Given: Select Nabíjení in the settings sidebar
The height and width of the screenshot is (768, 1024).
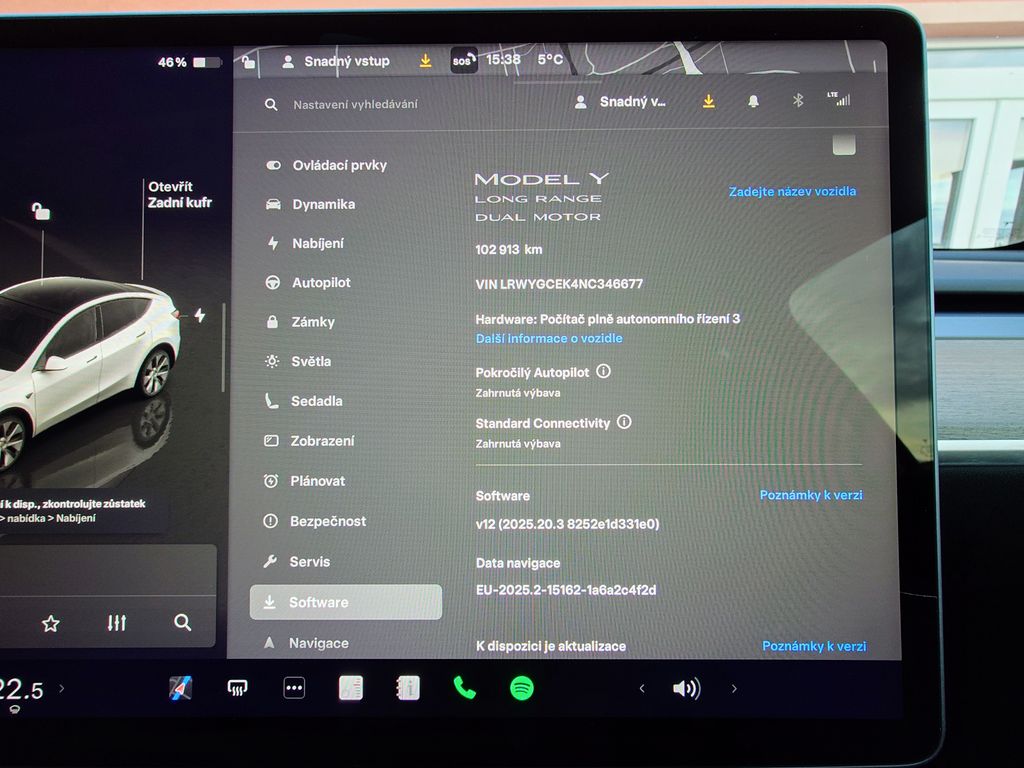Looking at the screenshot, I should tap(317, 243).
